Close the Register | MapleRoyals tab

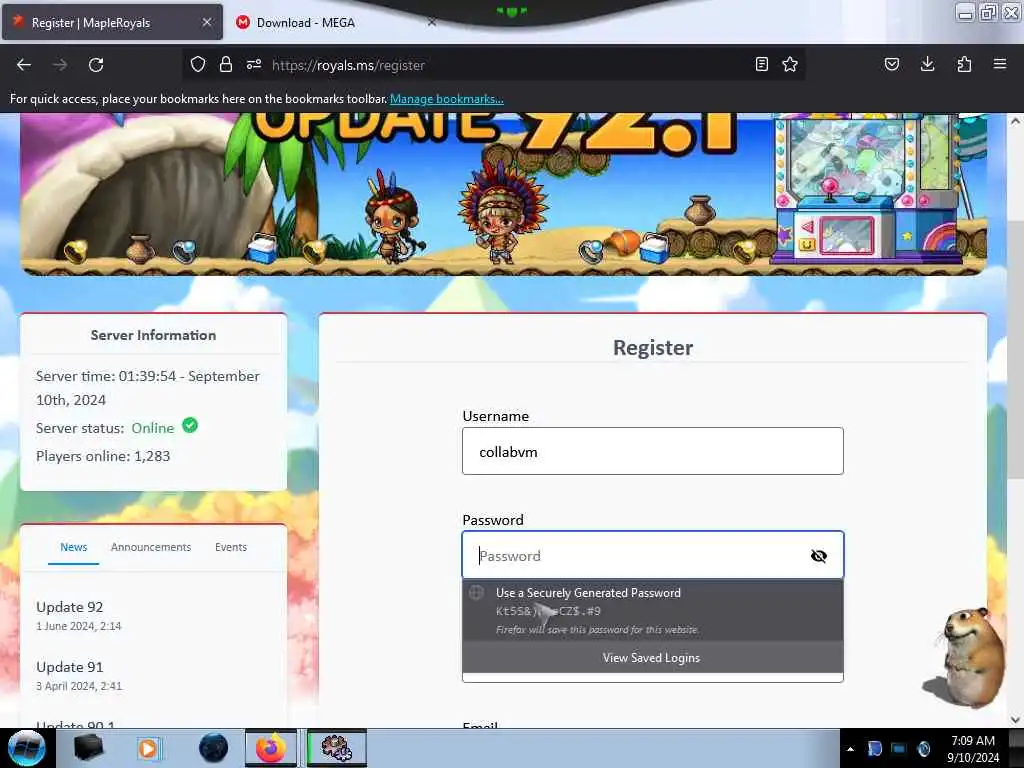tap(206, 22)
